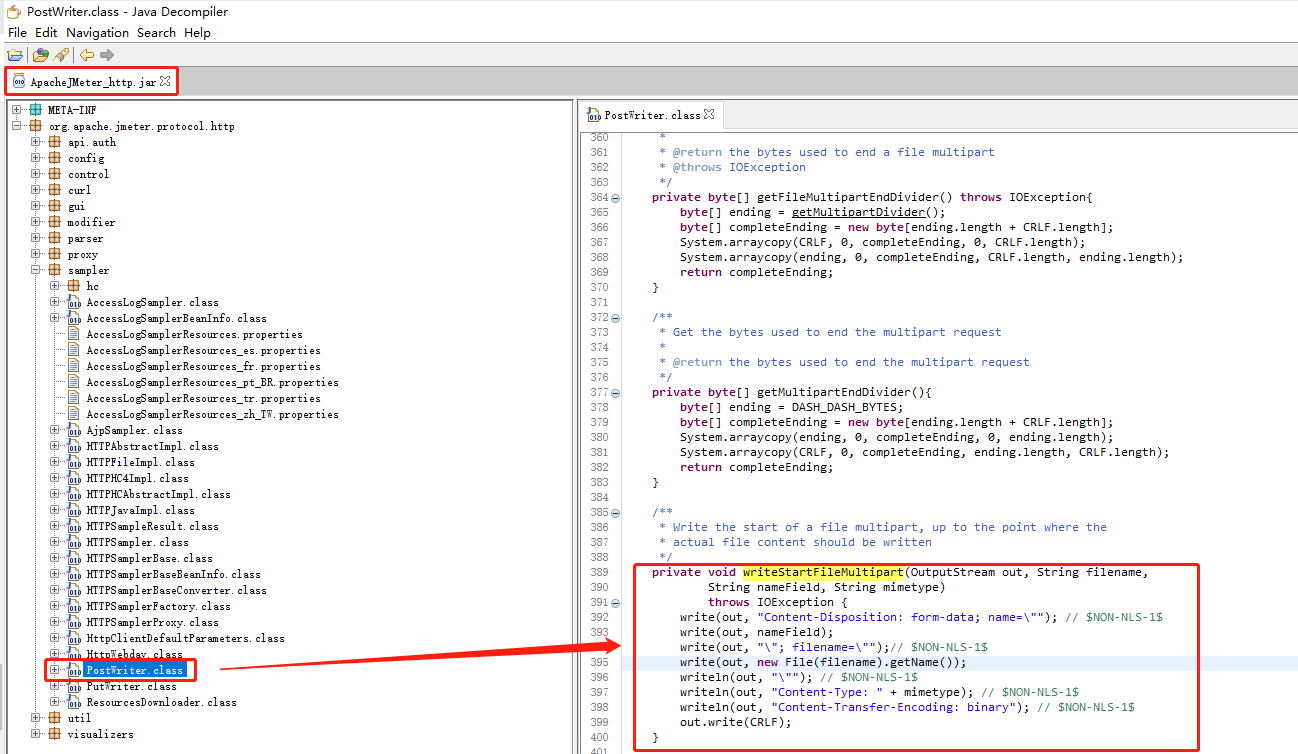Open the File menu
Image resolution: width=1298 pixels, height=754 pixels.
click(17, 33)
